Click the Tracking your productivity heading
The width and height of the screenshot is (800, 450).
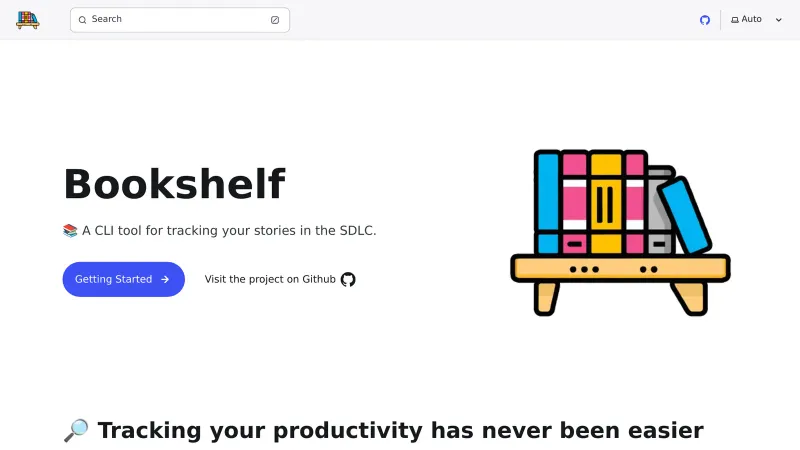pyautogui.click(x=400, y=431)
